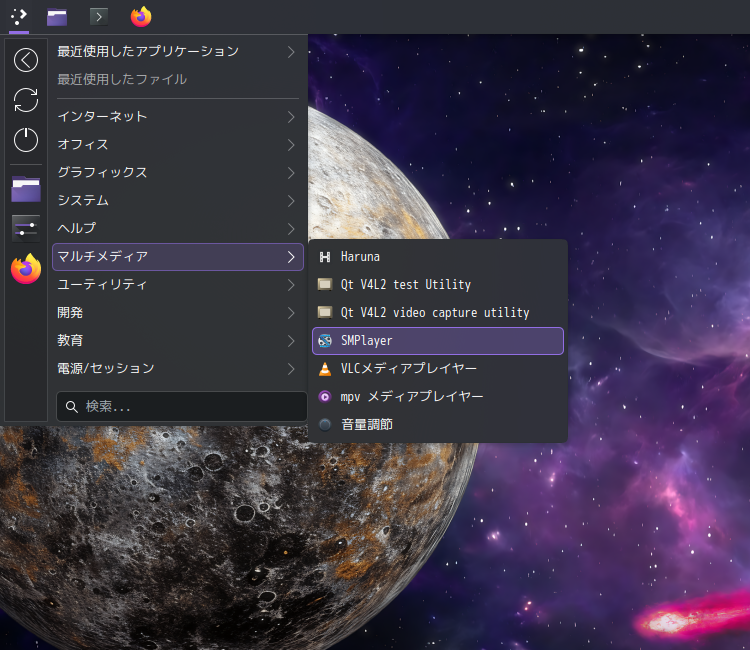This screenshot has width=750, height=650.
Task: Open Firefox from the top panel
Action: point(141,17)
